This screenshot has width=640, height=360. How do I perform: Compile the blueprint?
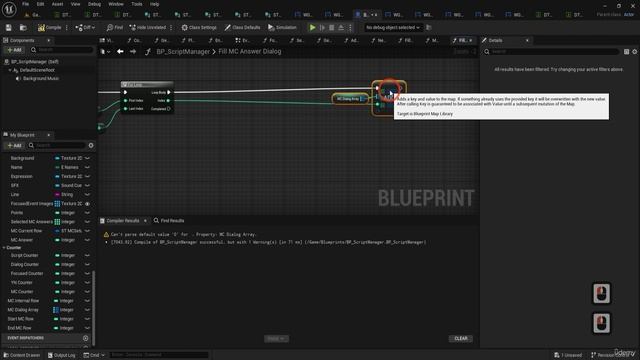[49, 27]
